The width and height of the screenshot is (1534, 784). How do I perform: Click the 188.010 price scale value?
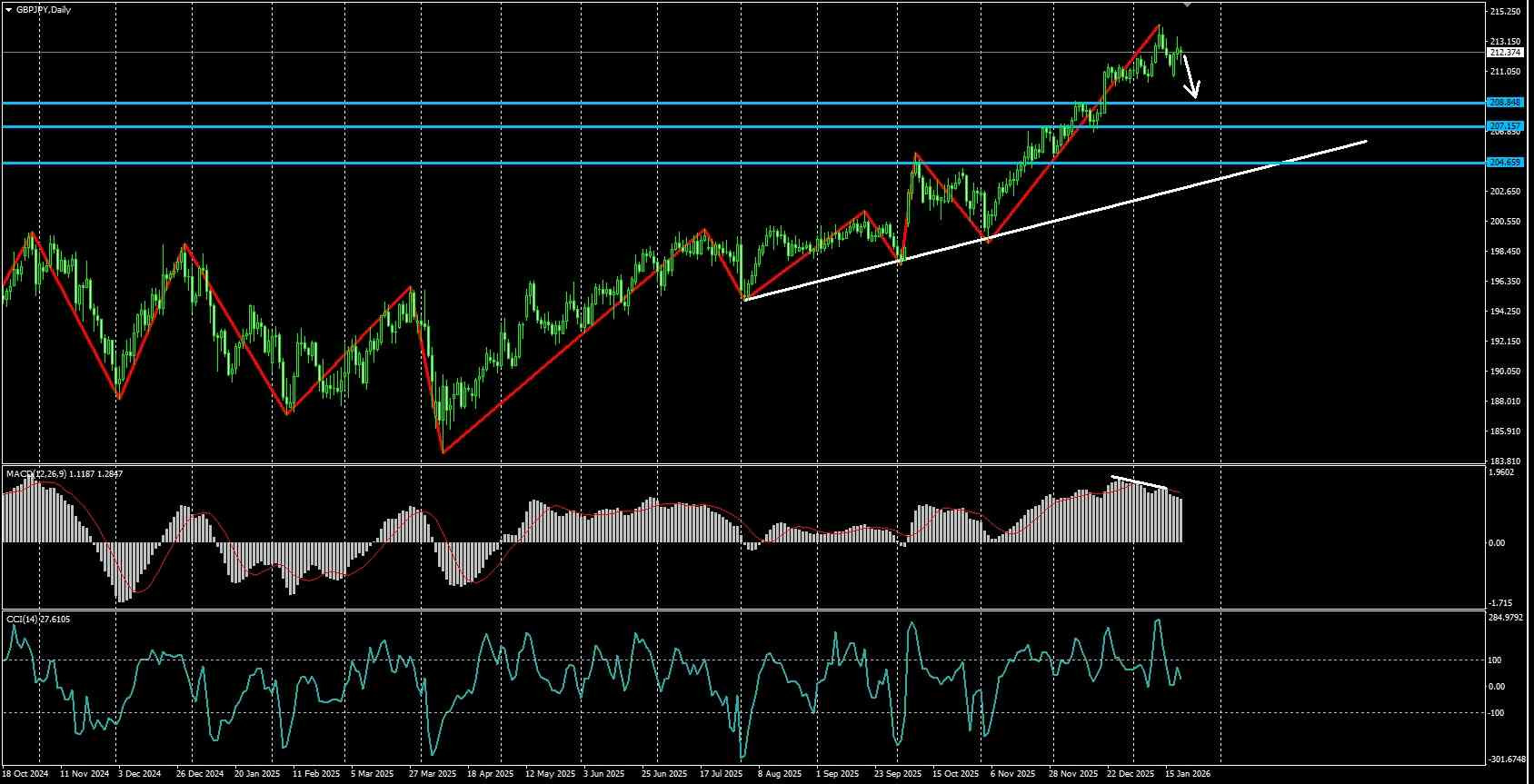click(x=1505, y=402)
